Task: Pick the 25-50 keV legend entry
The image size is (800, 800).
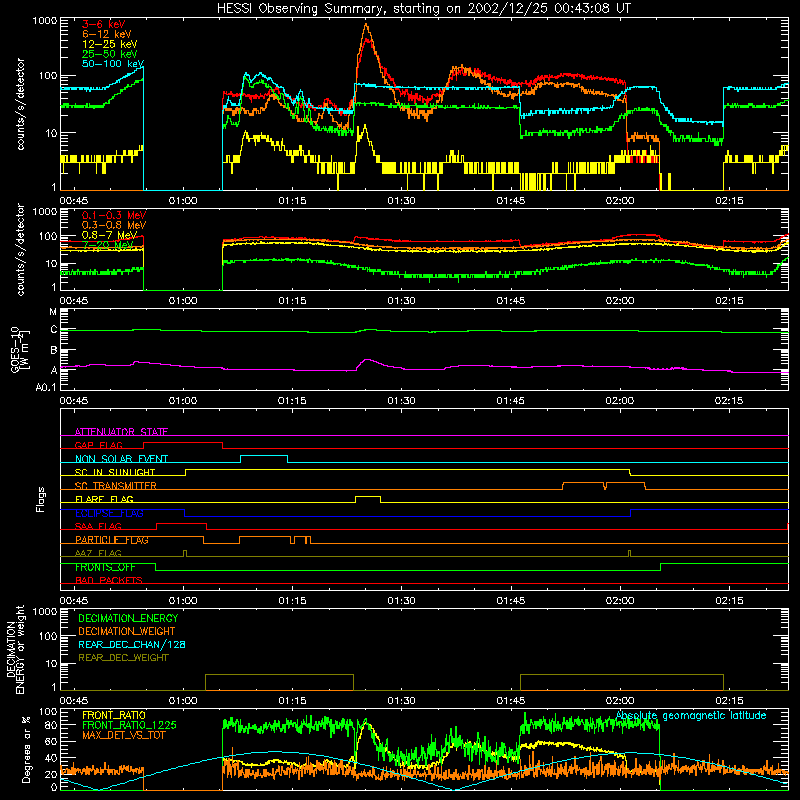Action: (110, 54)
